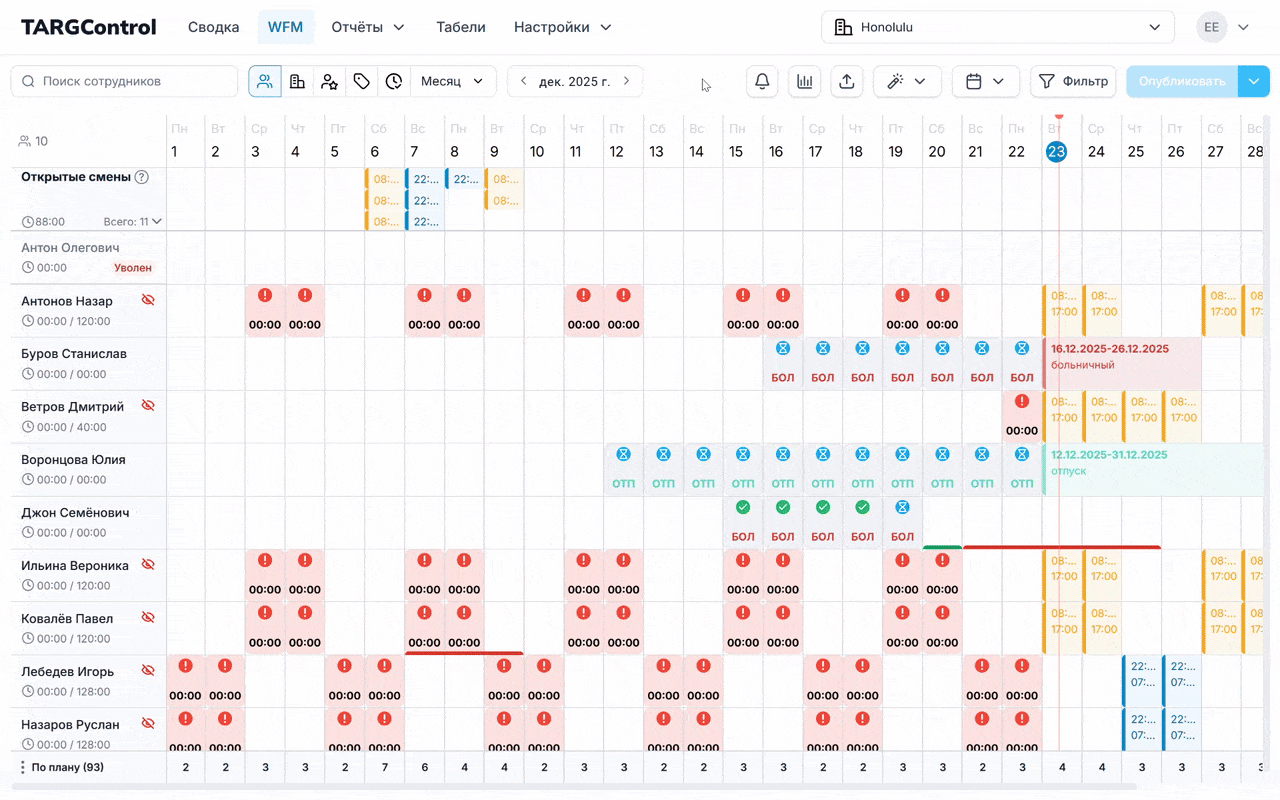Click the Фильтр button
Viewport: 1280px width, 800px height.
coord(1073,81)
